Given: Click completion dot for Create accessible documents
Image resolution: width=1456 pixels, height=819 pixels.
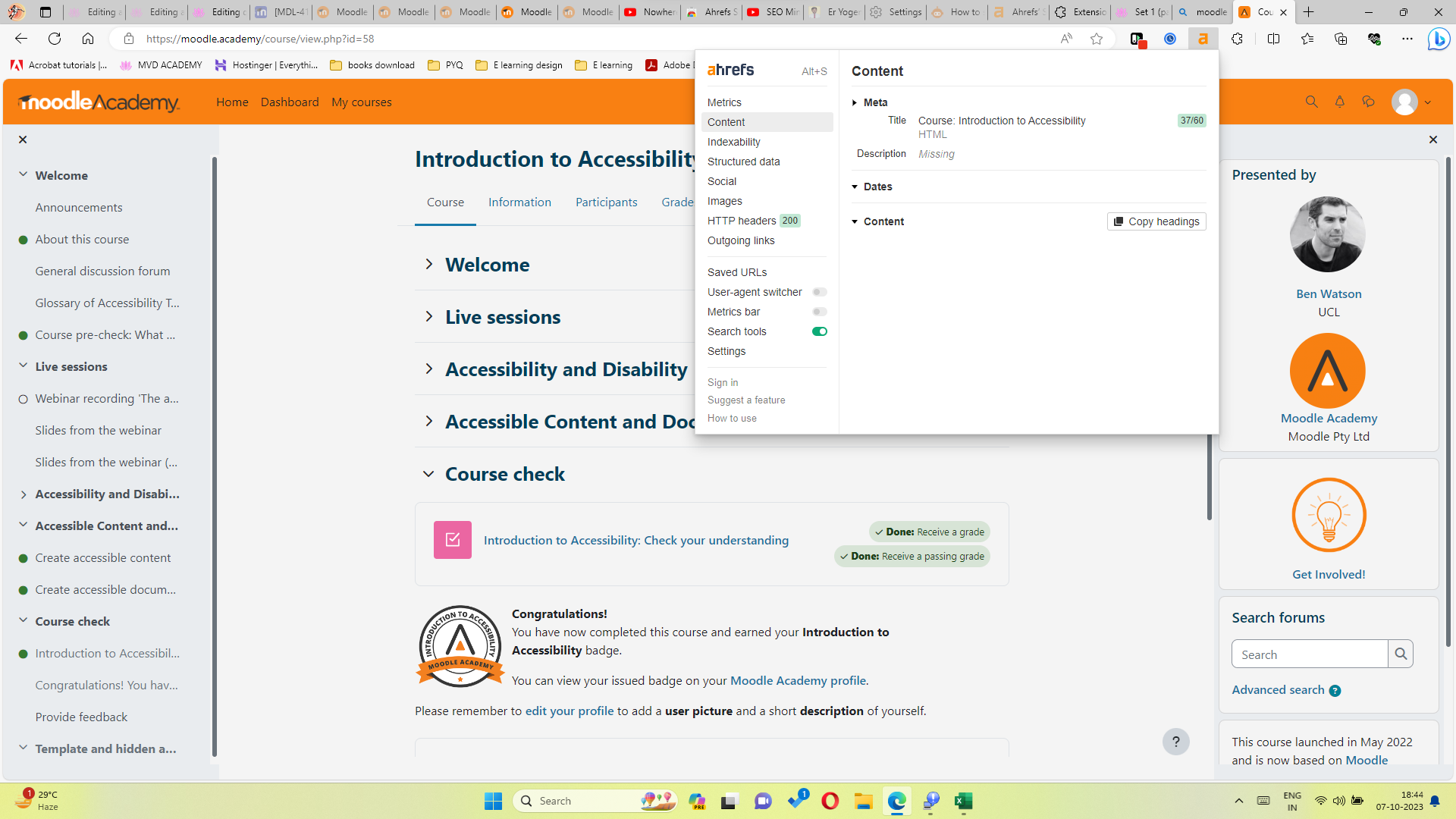Looking at the screenshot, I should [x=24, y=590].
